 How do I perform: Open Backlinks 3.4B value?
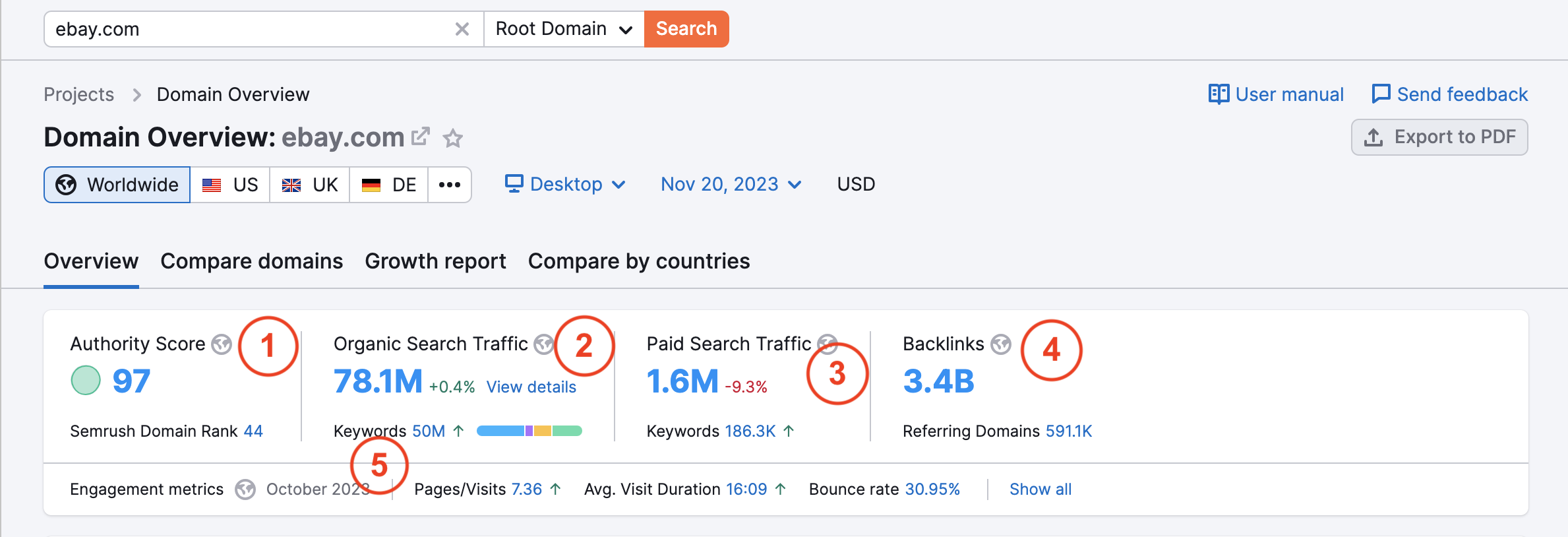[938, 381]
